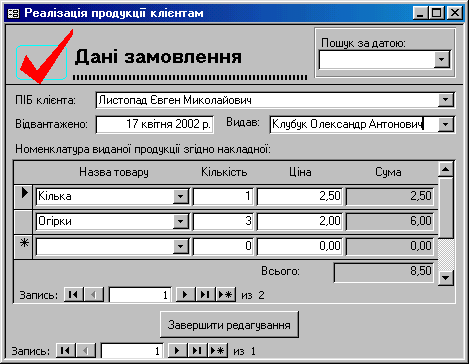Select the Огірки row selector

(x=23, y=221)
